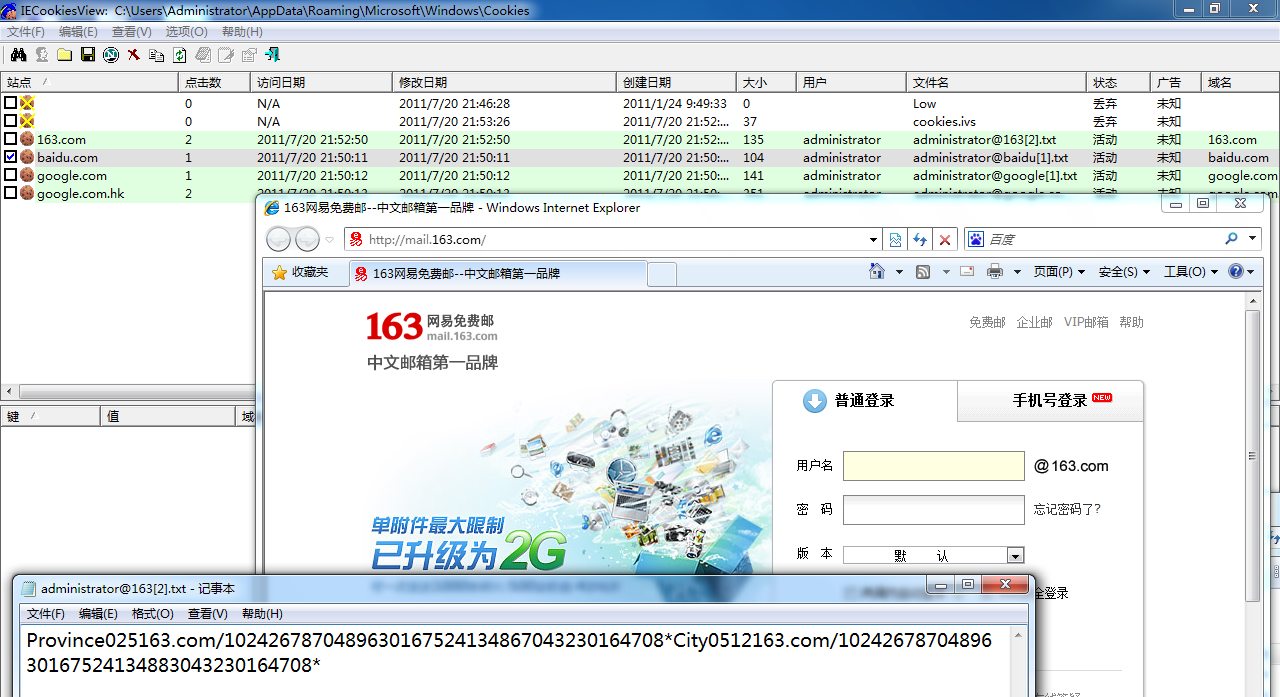
Task: Click the 用户名 input field
Action: pyautogui.click(x=934, y=466)
